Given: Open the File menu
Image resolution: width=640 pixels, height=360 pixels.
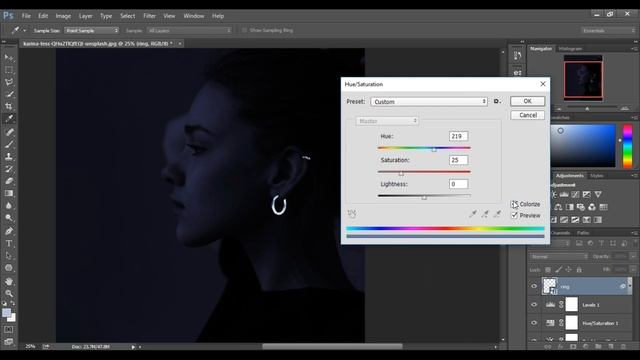Looking at the screenshot, I should tap(26, 16).
